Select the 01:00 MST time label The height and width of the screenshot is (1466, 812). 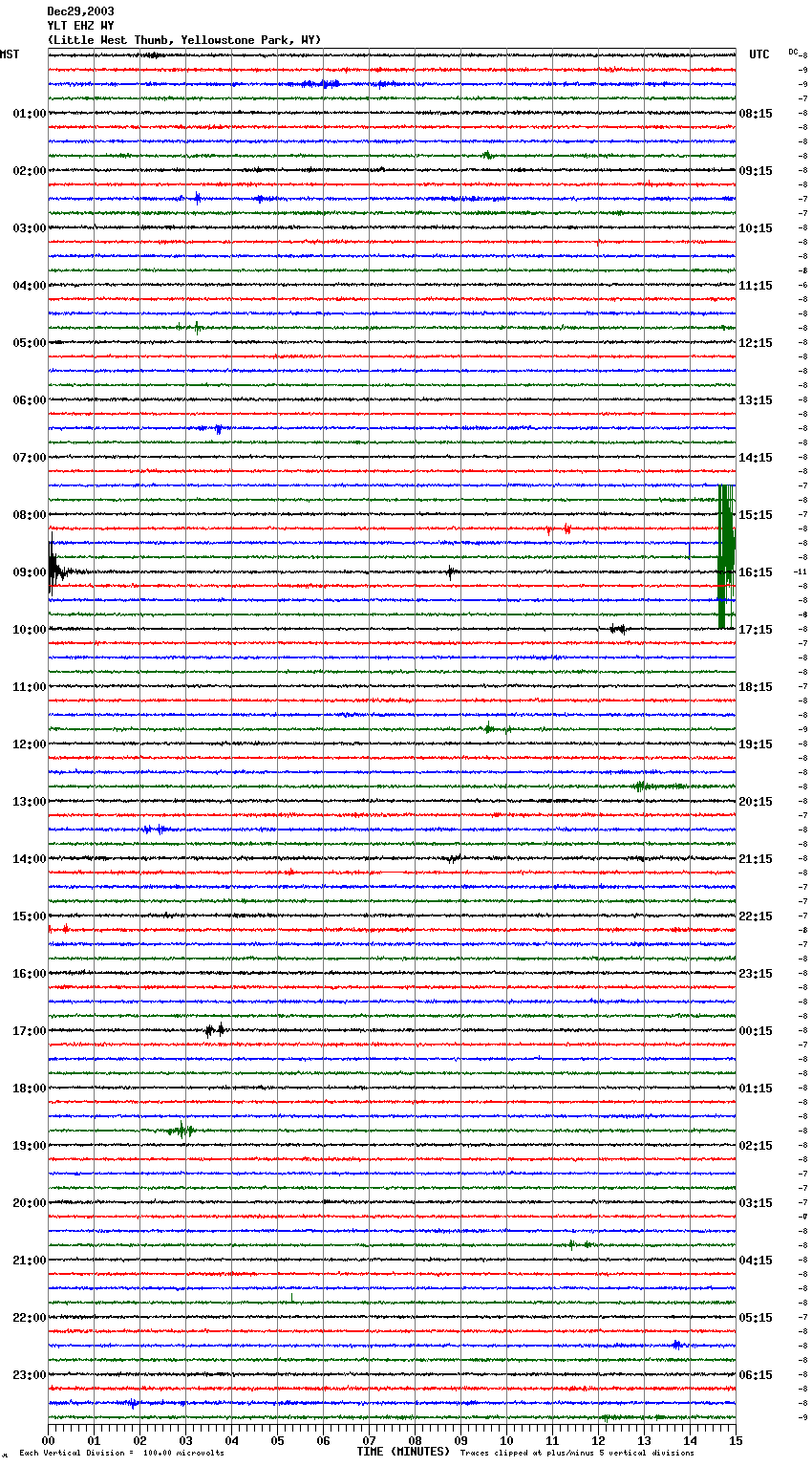tap(30, 114)
